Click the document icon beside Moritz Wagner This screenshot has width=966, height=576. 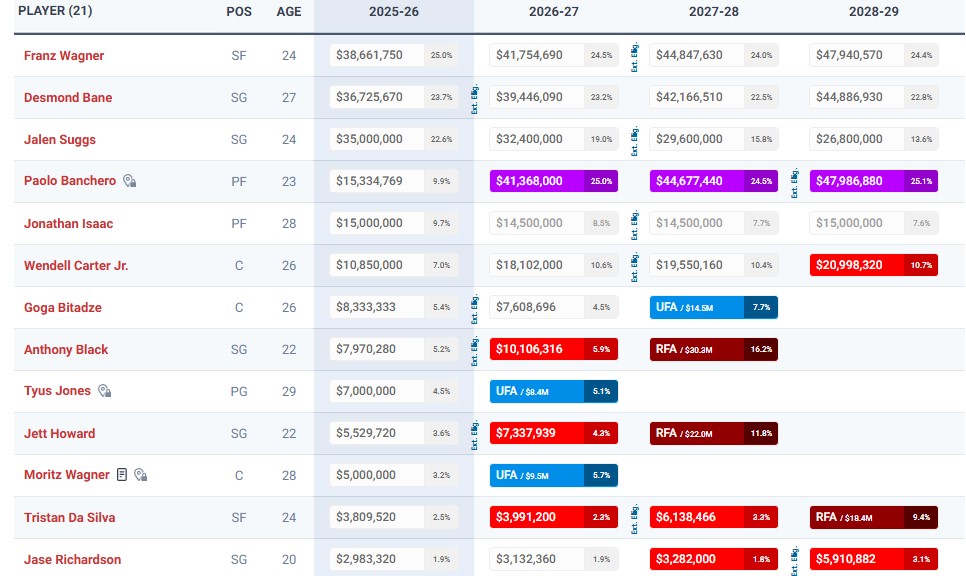122,474
